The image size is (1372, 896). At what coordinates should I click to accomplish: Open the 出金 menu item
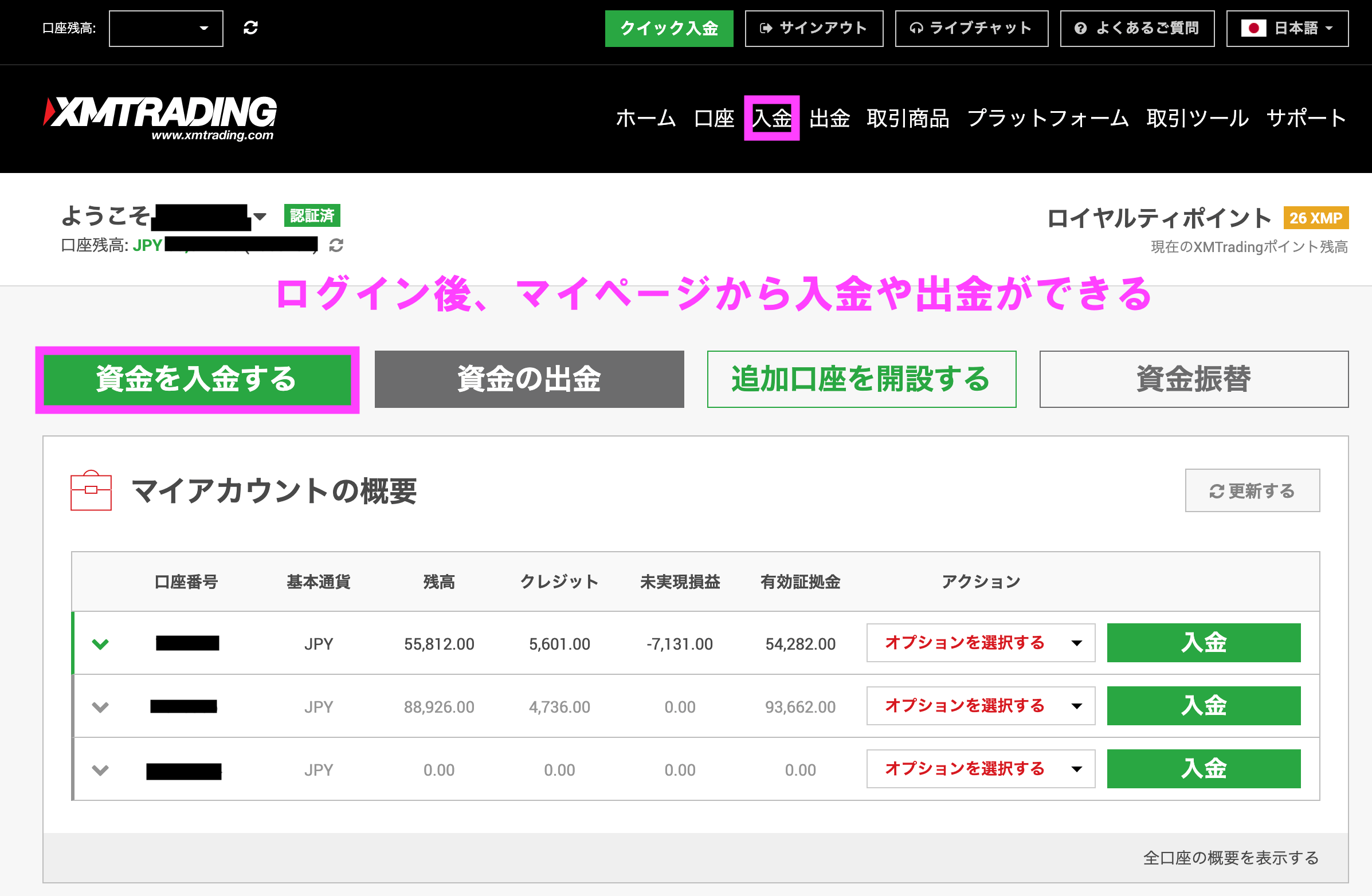click(x=829, y=118)
